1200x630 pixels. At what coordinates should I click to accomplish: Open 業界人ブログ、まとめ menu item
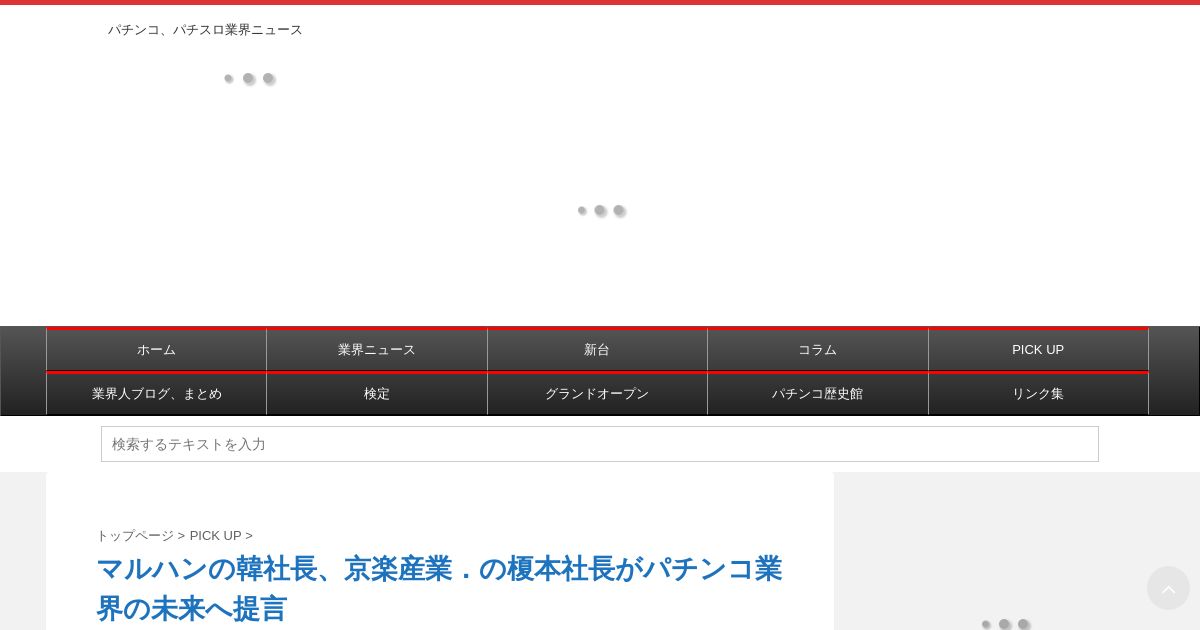[x=156, y=394]
